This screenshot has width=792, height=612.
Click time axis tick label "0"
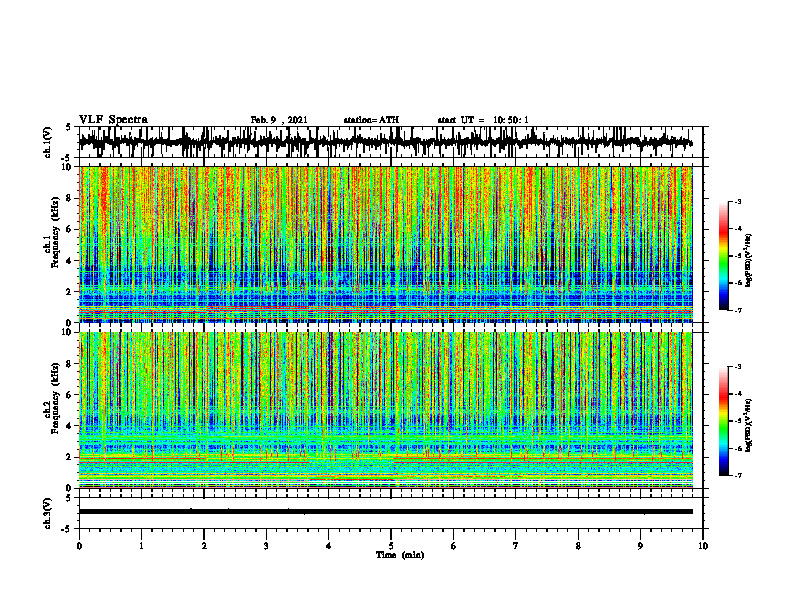click(x=79, y=546)
